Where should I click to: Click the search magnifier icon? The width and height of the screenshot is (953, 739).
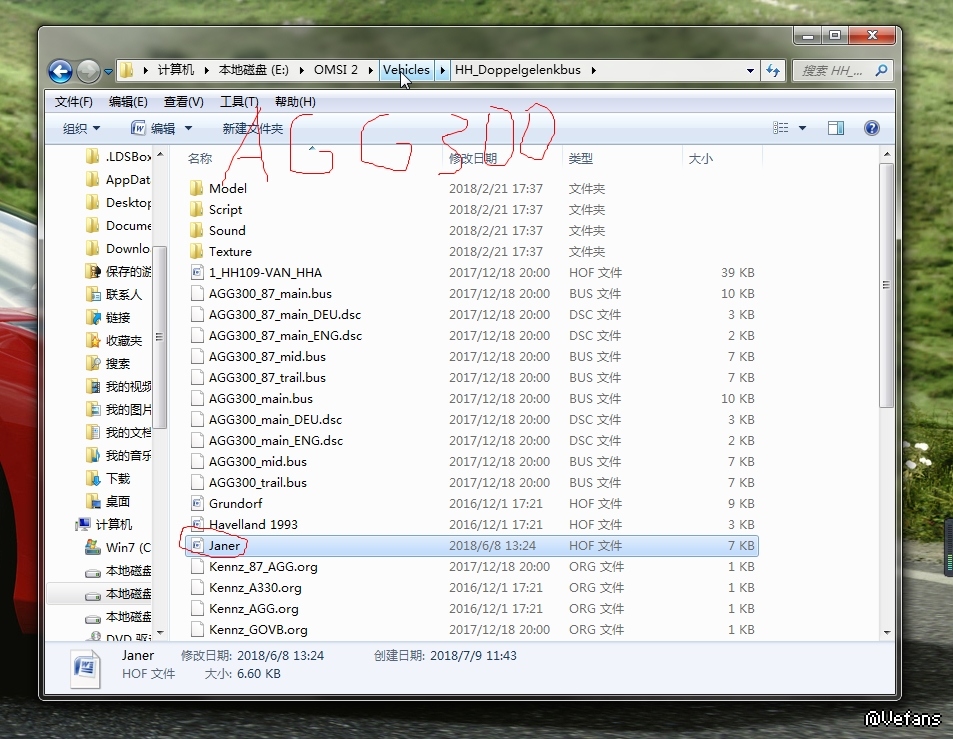(x=881, y=70)
